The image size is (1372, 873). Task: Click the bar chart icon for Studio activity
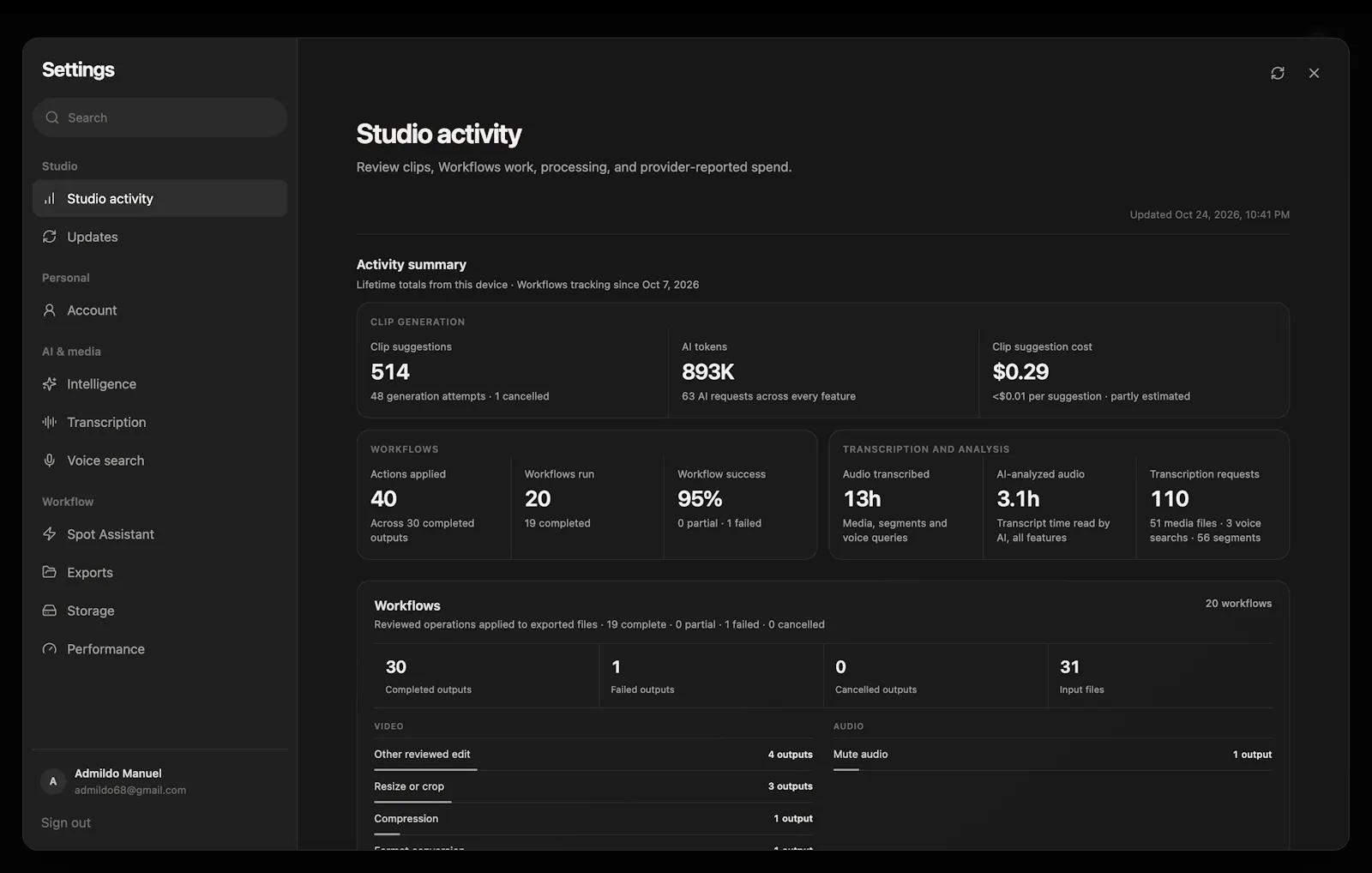pyautogui.click(x=50, y=198)
